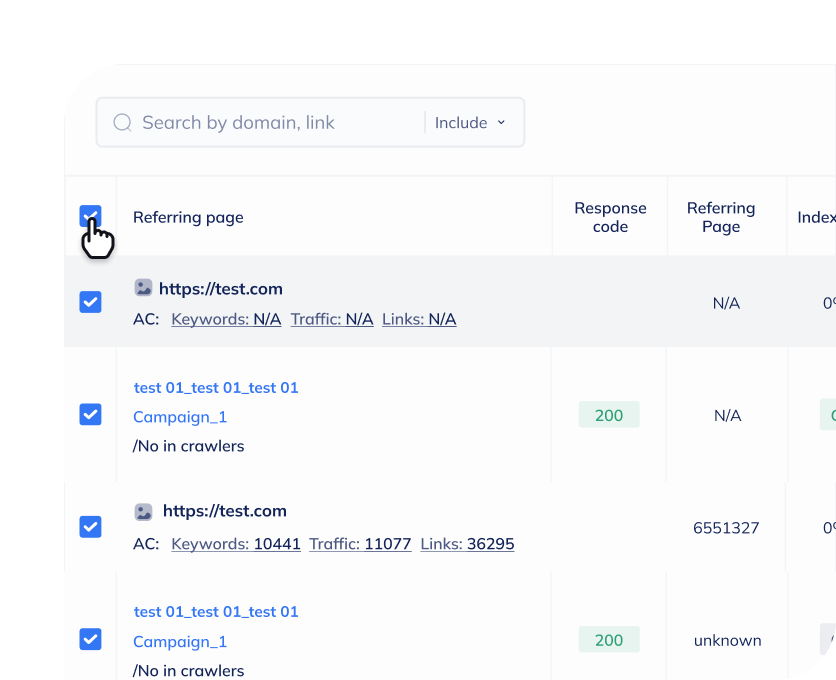Screen dimensions: 836x680
Task: Open the Keywords: N/A link
Action: (x=226, y=319)
